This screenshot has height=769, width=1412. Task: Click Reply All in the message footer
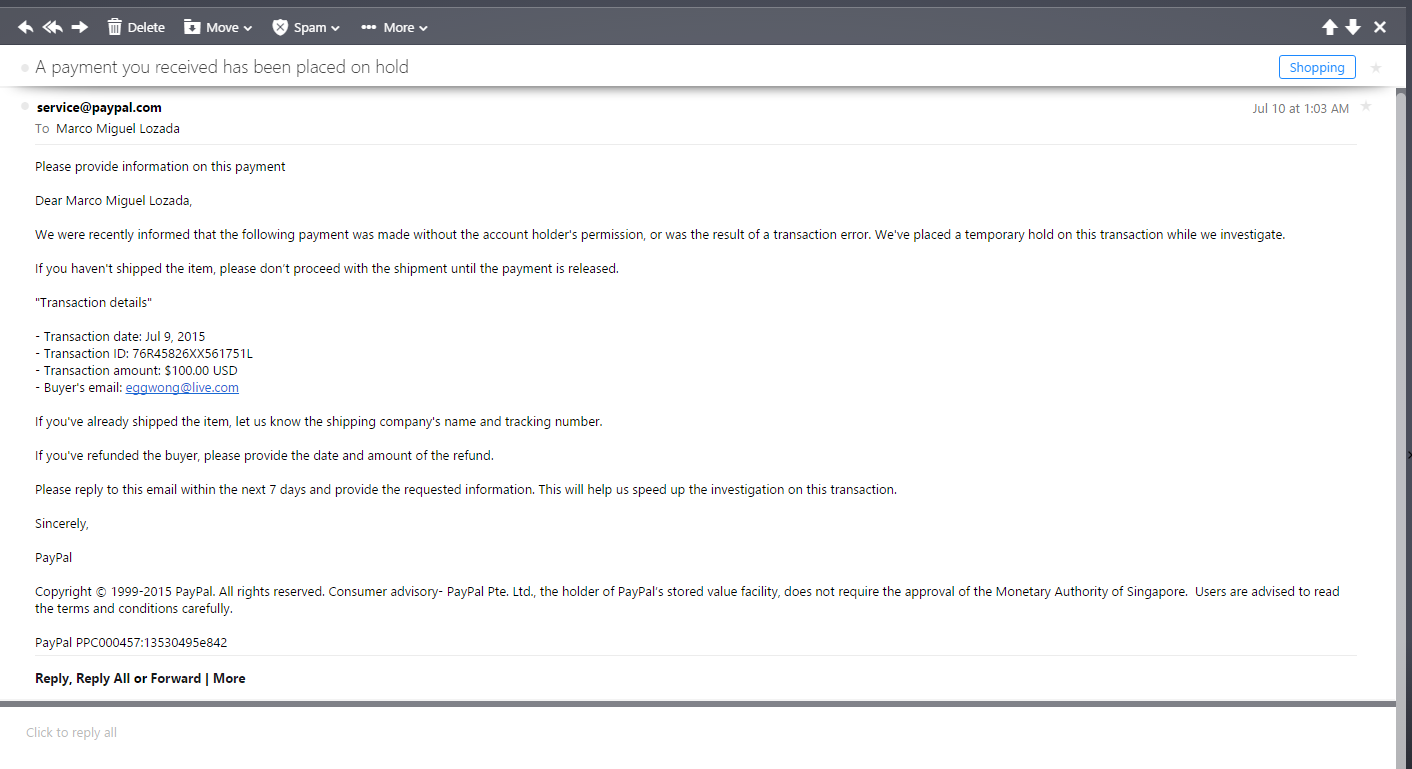pyautogui.click(x=103, y=678)
